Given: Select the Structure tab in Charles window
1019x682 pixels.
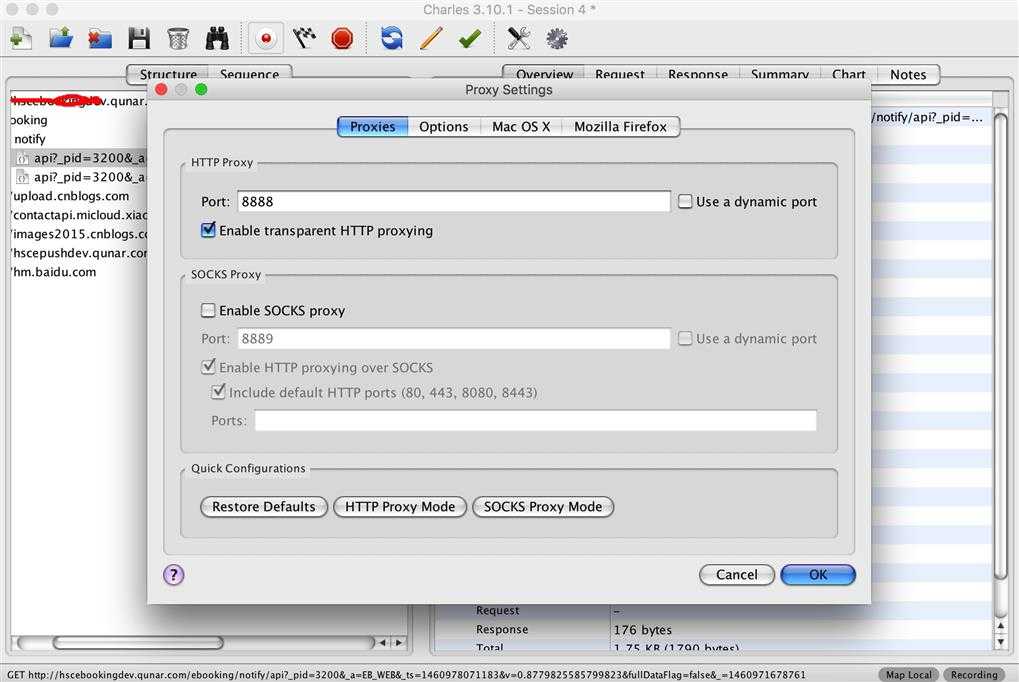Looking at the screenshot, I should pos(168,74).
